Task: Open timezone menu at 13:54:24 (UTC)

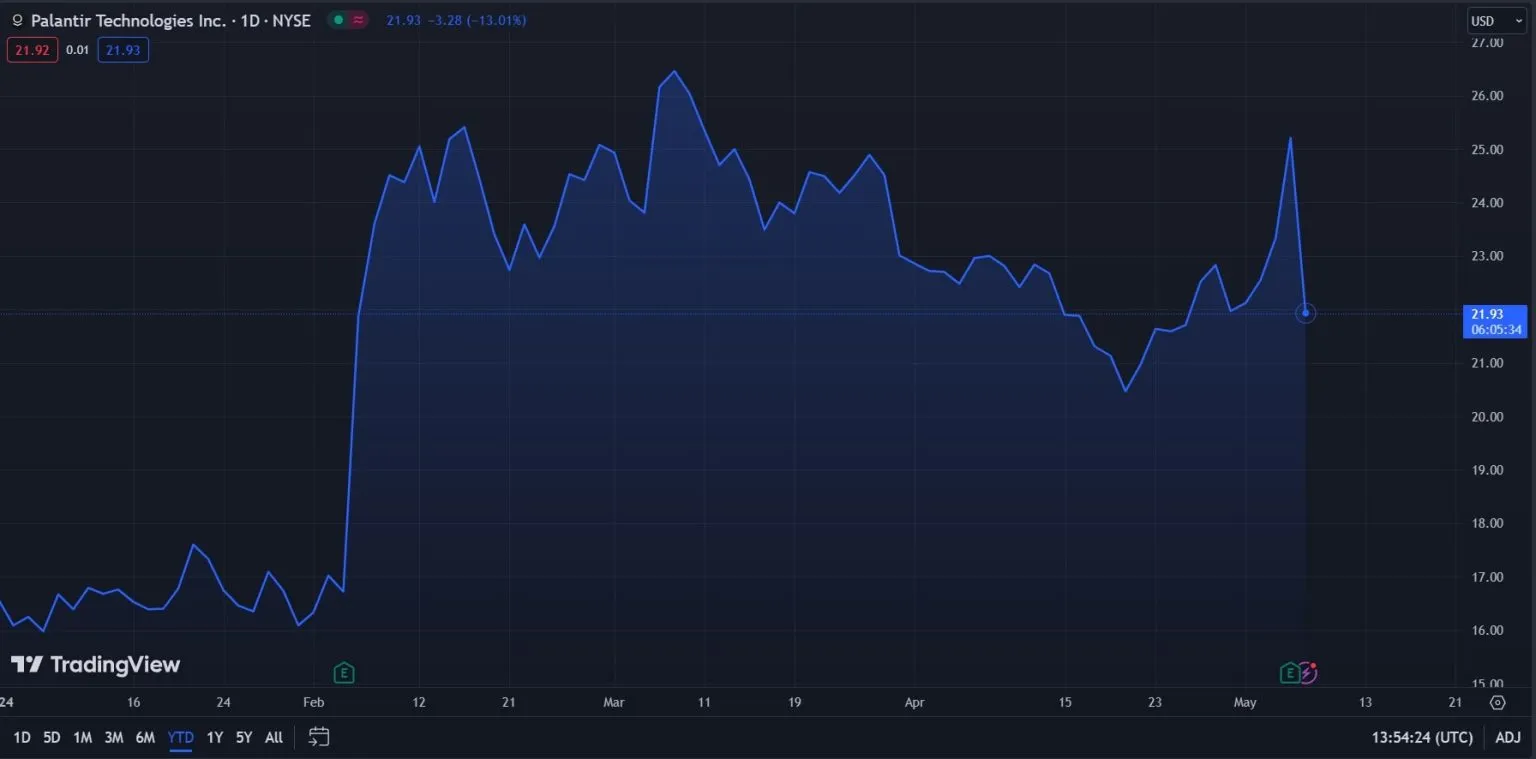Action: (x=1422, y=738)
